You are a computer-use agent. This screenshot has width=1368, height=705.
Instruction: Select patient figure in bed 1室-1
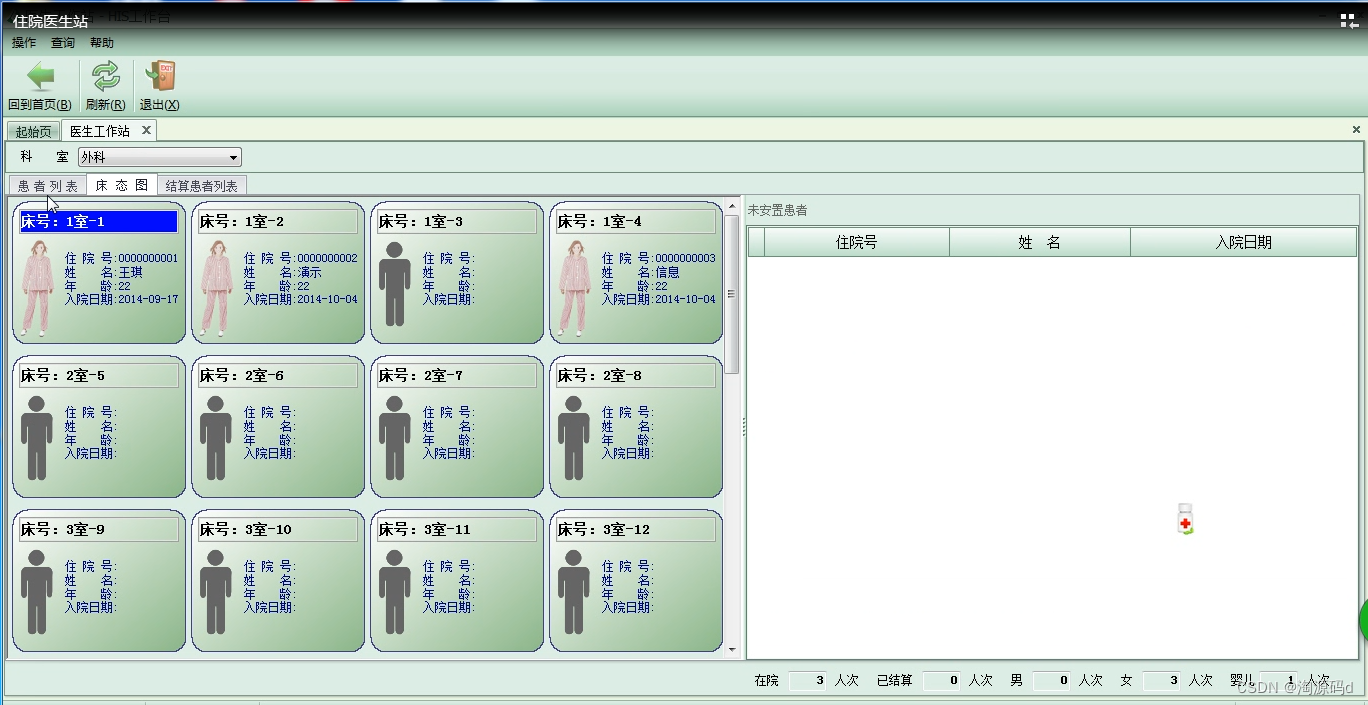pyautogui.click(x=38, y=288)
